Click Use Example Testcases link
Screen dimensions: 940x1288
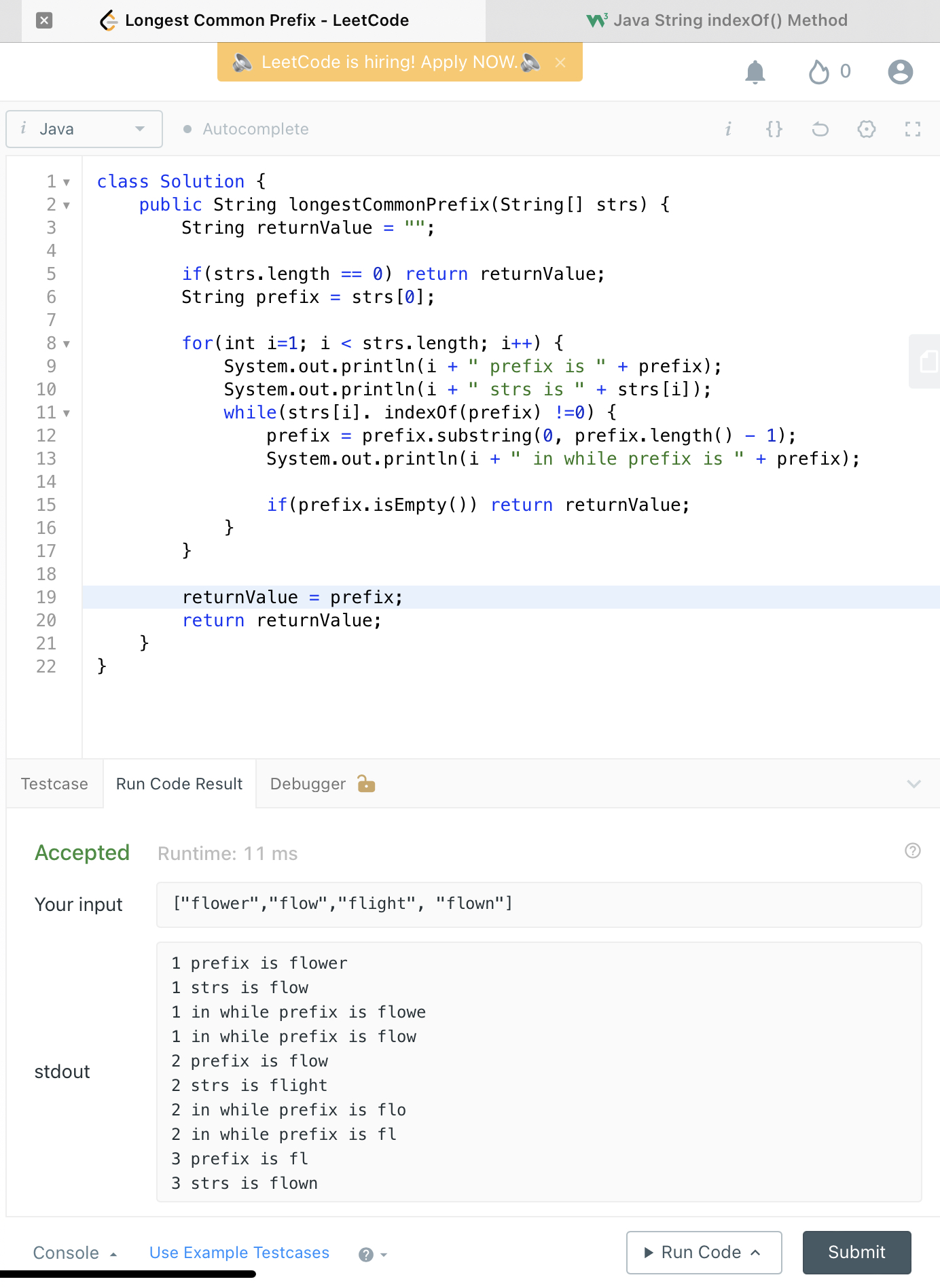(239, 1253)
